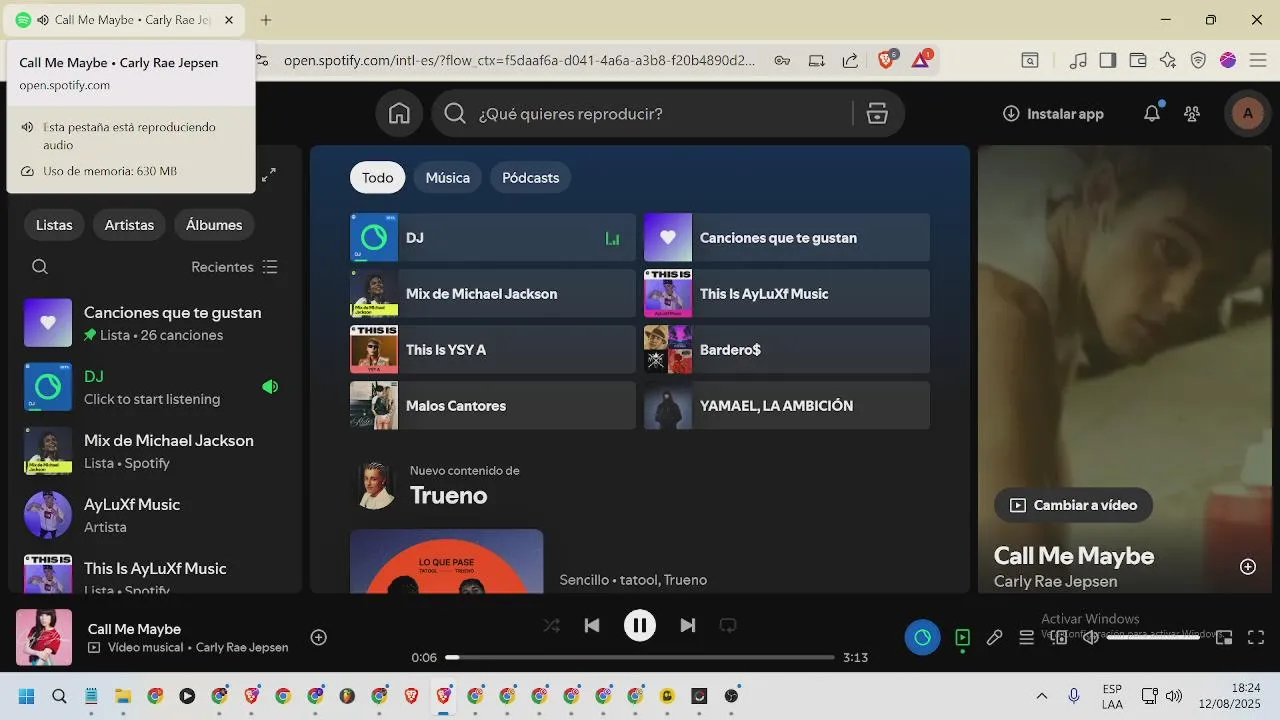This screenshot has height=720, width=1280.
Task: Click the Instalar app button
Action: [1053, 114]
